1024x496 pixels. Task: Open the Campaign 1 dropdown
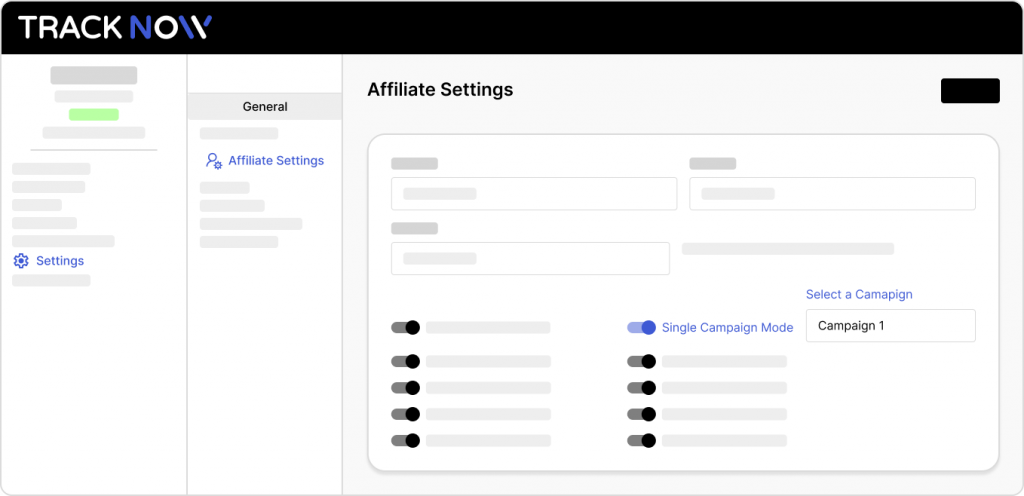click(891, 326)
